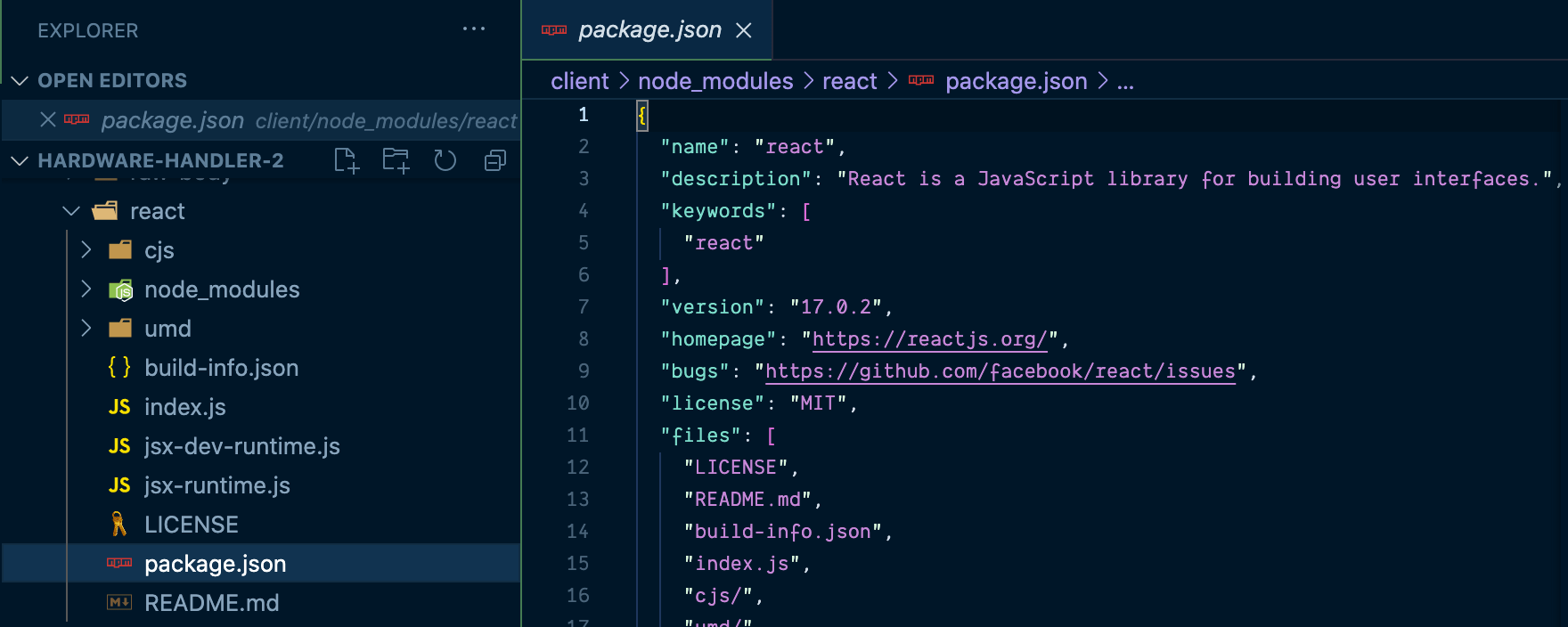Collapse the HARDWARE-HANDLER-2 section
The height and width of the screenshot is (627, 1568).
point(20,161)
